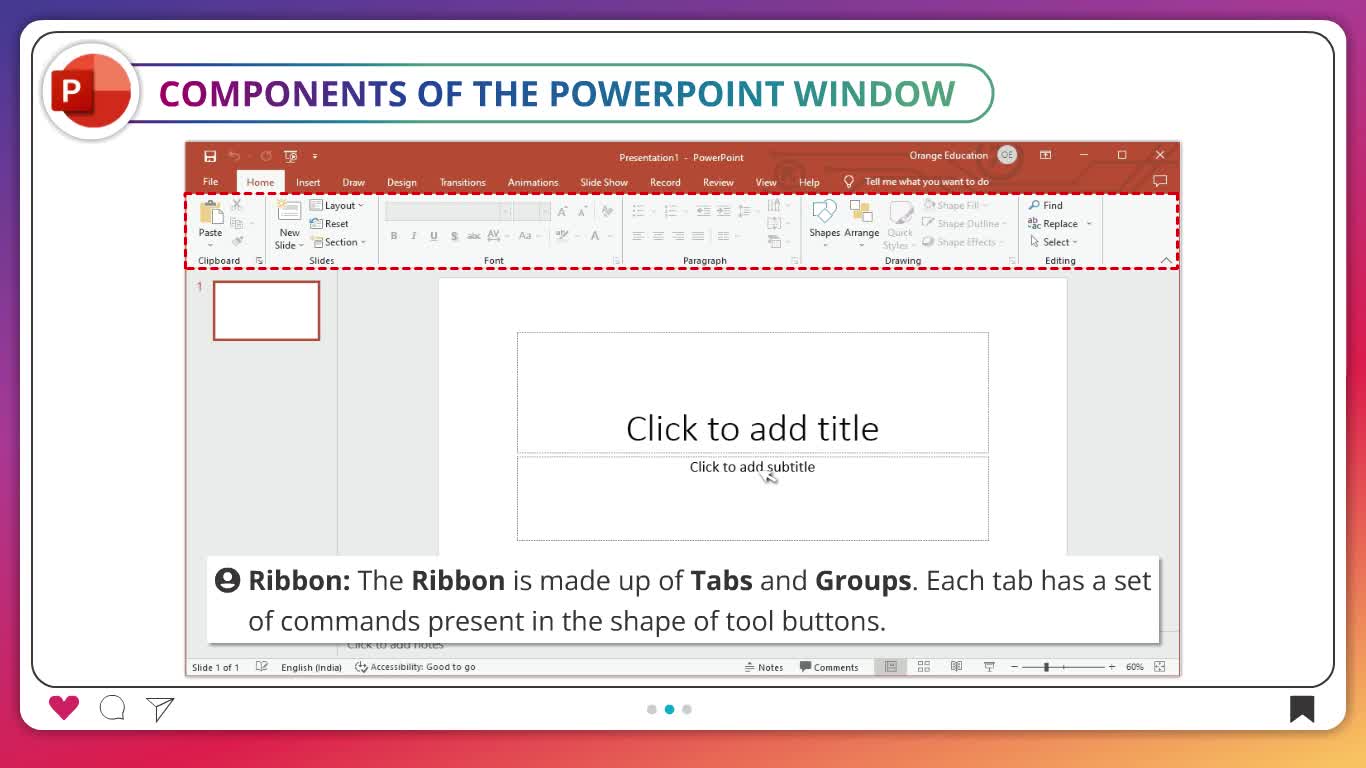Image resolution: width=1366 pixels, height=768 pixels.
Task: Toggle Bold formatting
Action: 393,236
